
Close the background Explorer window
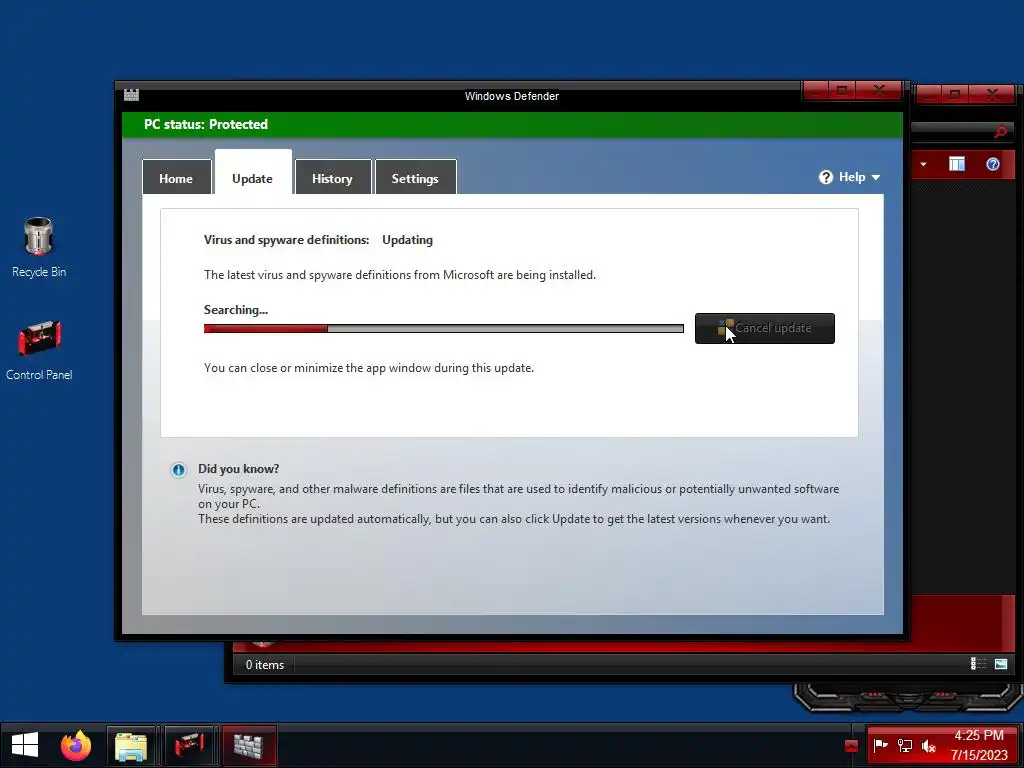coord(992,94)
